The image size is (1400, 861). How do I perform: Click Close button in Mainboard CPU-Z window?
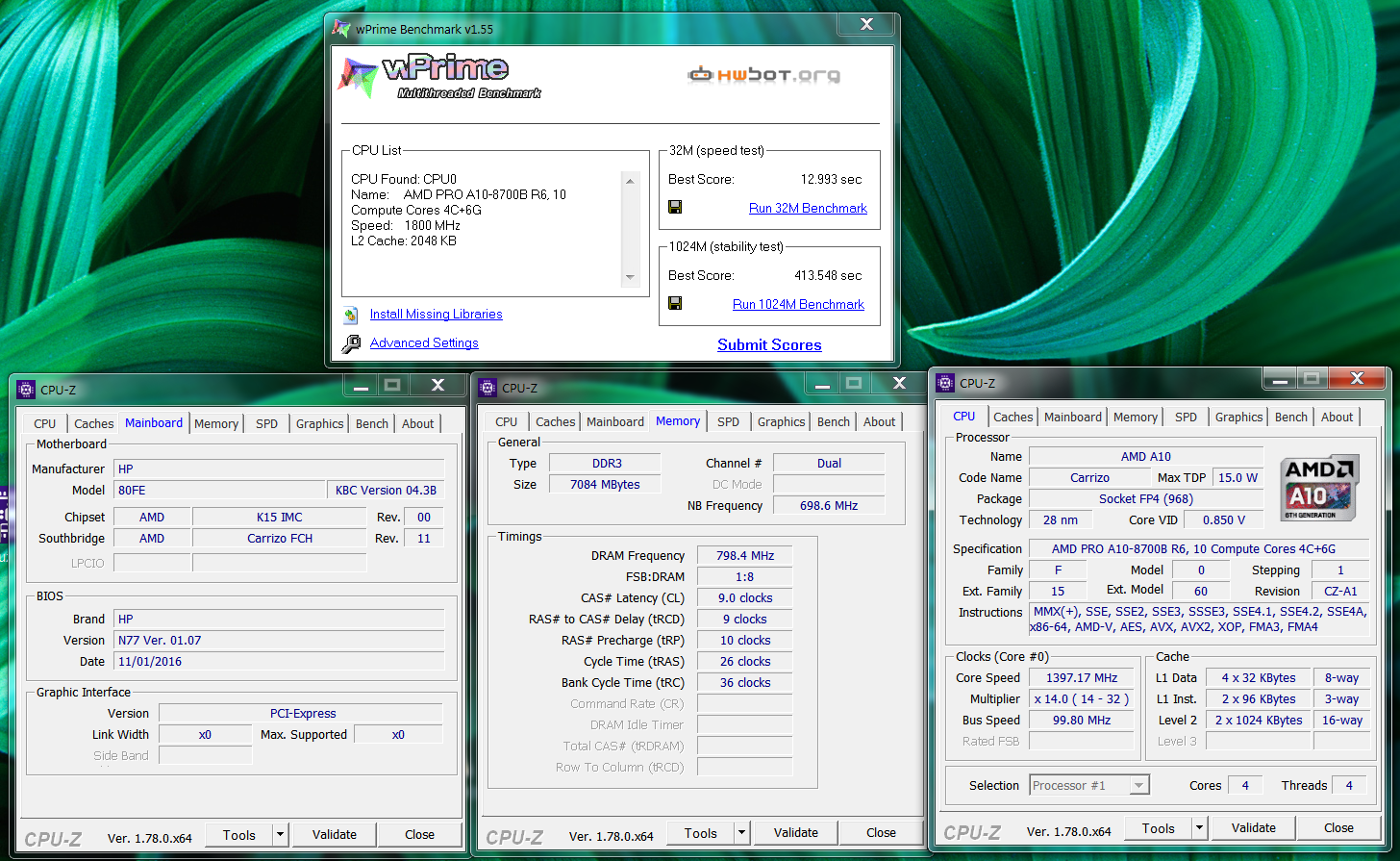pyautogui.click(x=419, y=835)
